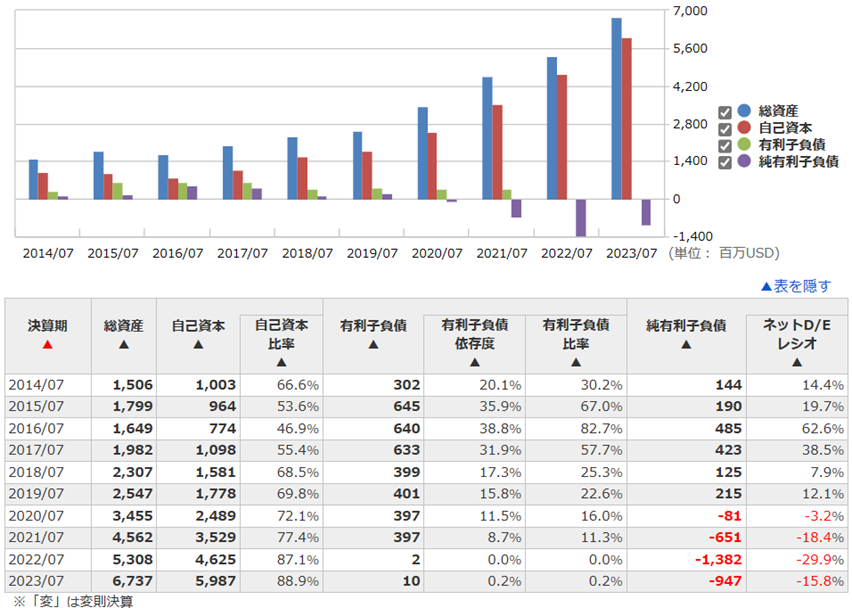Click the purple 純有利子負債 legend circle
The image size is (852, 608).
[x=743, y=162]
